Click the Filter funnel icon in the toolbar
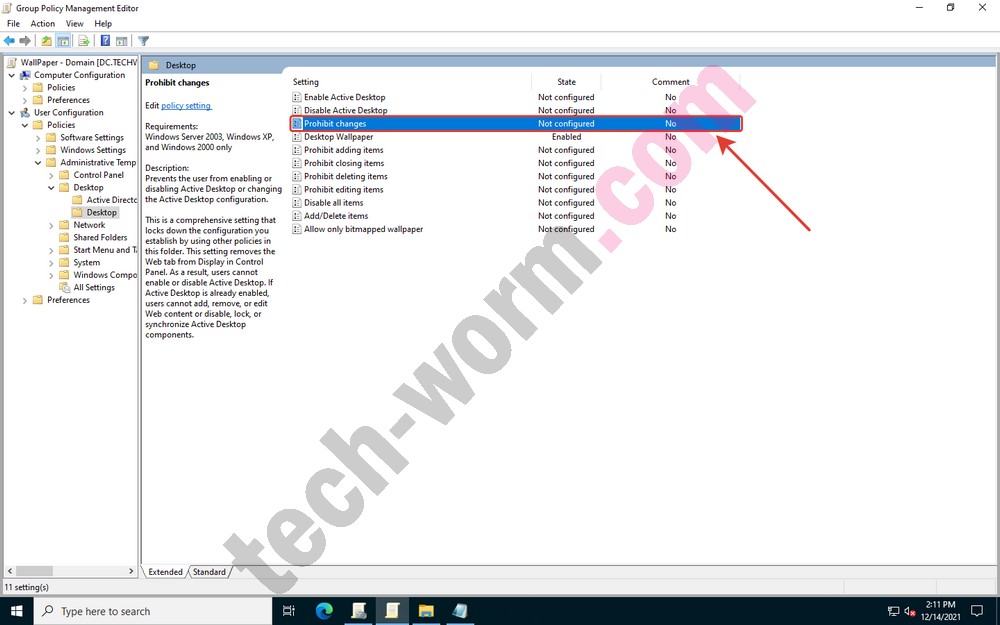Image resolution: width=1000 pixels, height=625 pixels. click(143, 41)
